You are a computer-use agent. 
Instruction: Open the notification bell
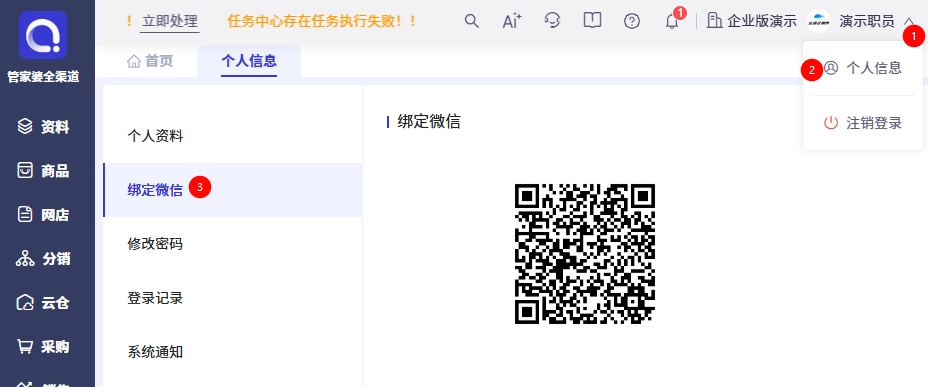pos(672,22)
